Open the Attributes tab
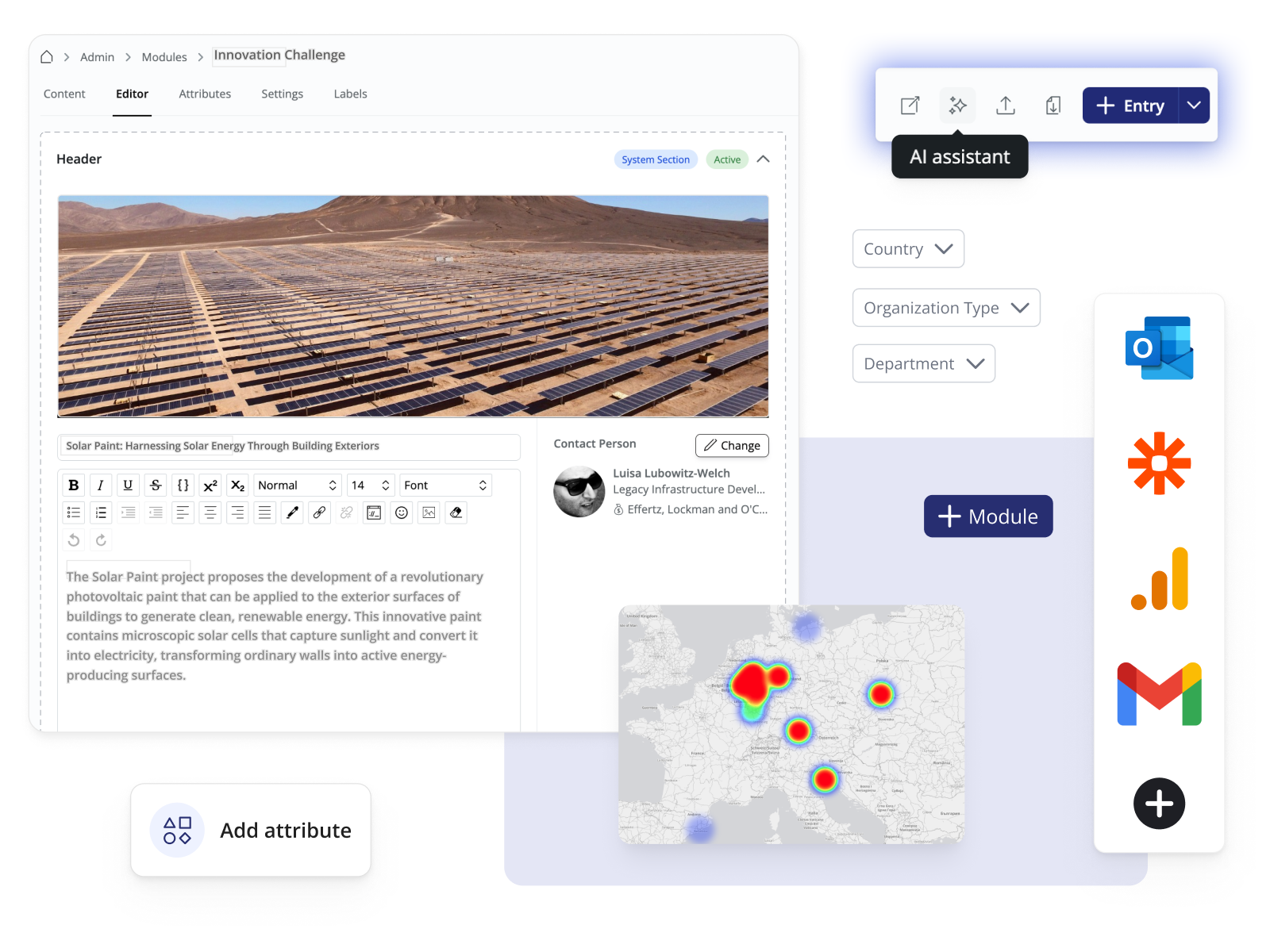 tap(205, 94)
